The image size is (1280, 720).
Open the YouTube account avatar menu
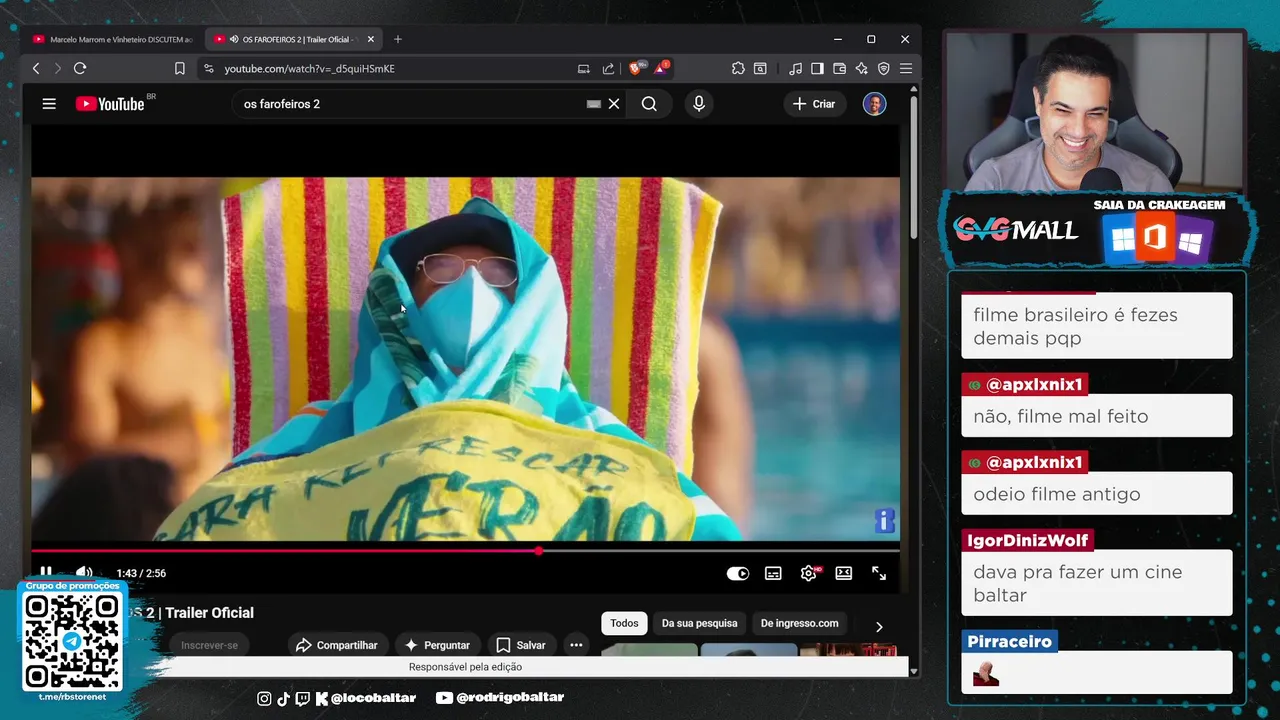(x=874, y=104)
